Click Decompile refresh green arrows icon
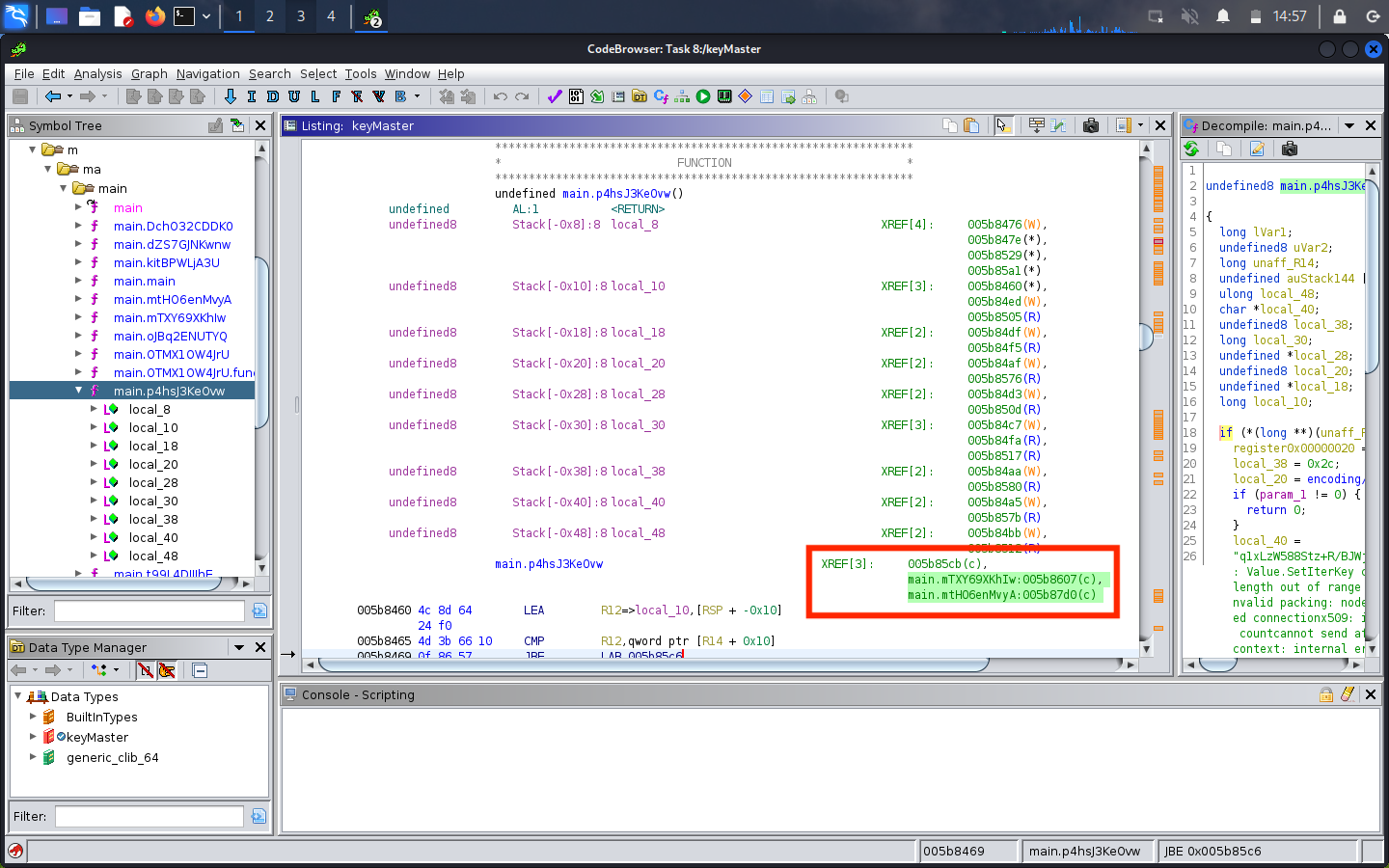 point(1191,149)
